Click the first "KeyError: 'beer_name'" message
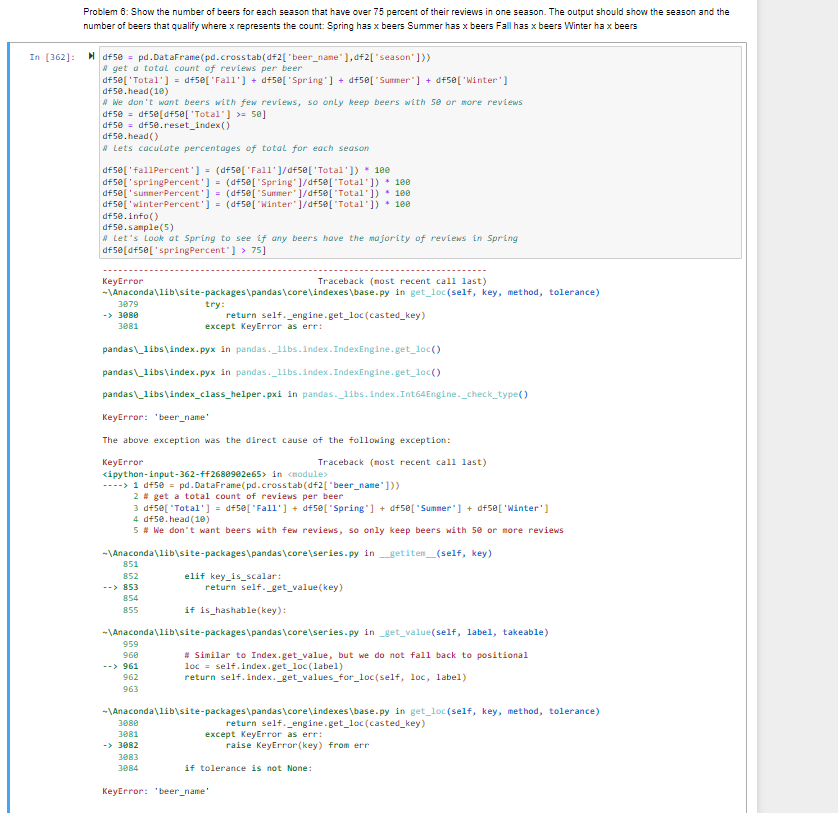The image size is (838, 813). tap(156, 417)
